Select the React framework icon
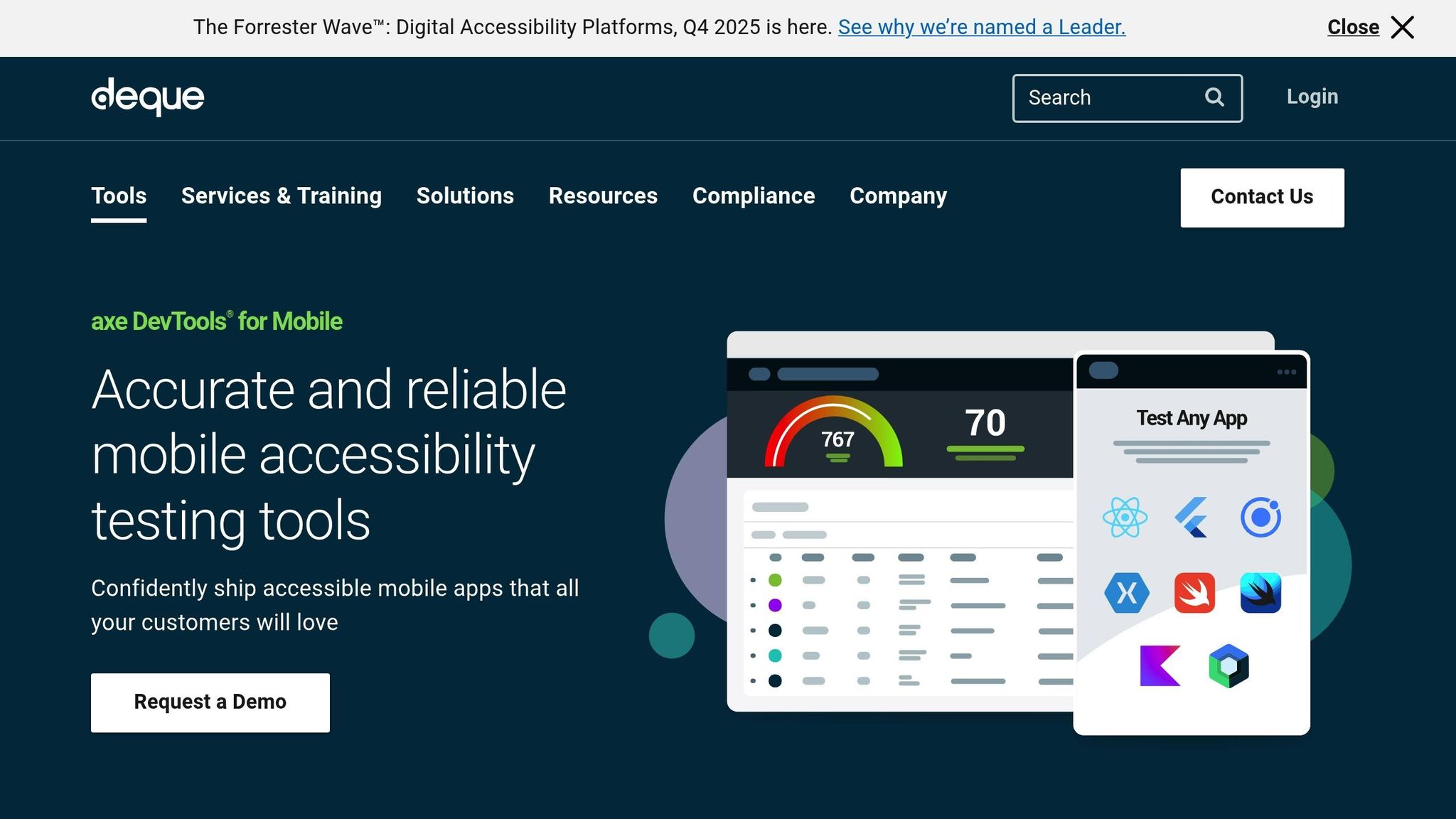 tap(1124, 518)
